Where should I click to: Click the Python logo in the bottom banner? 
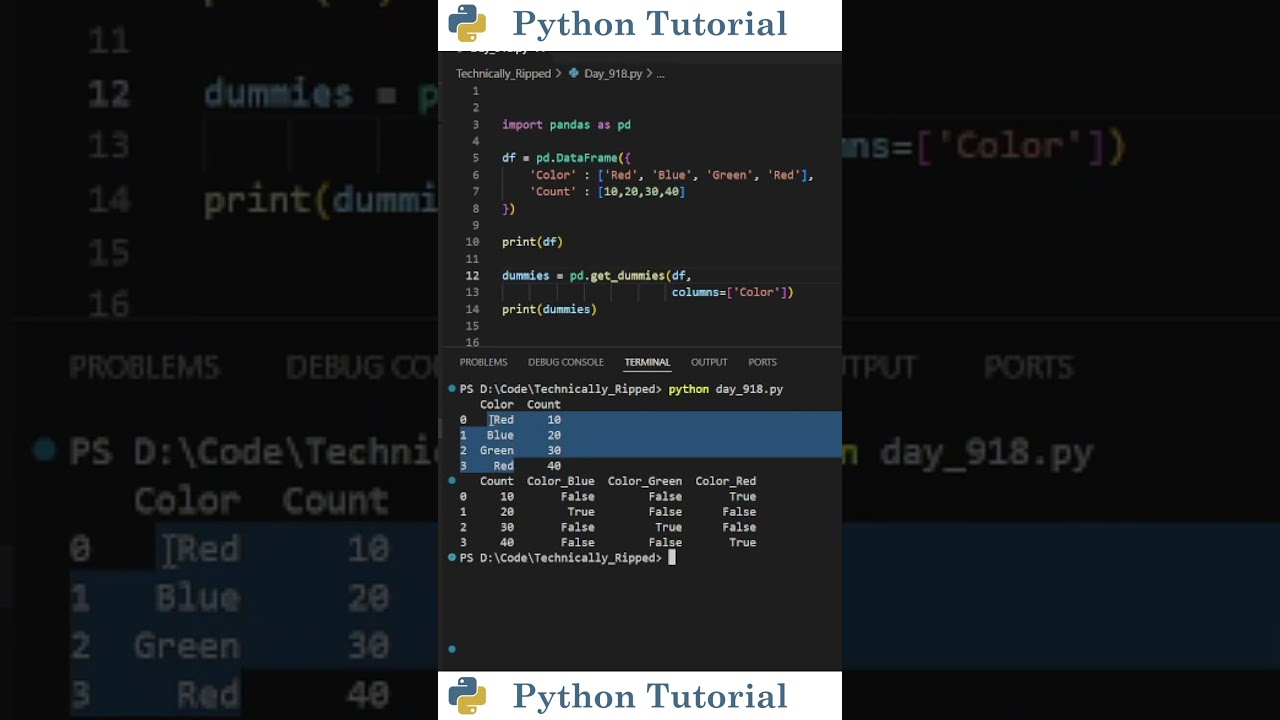click(x=467, y=695)
